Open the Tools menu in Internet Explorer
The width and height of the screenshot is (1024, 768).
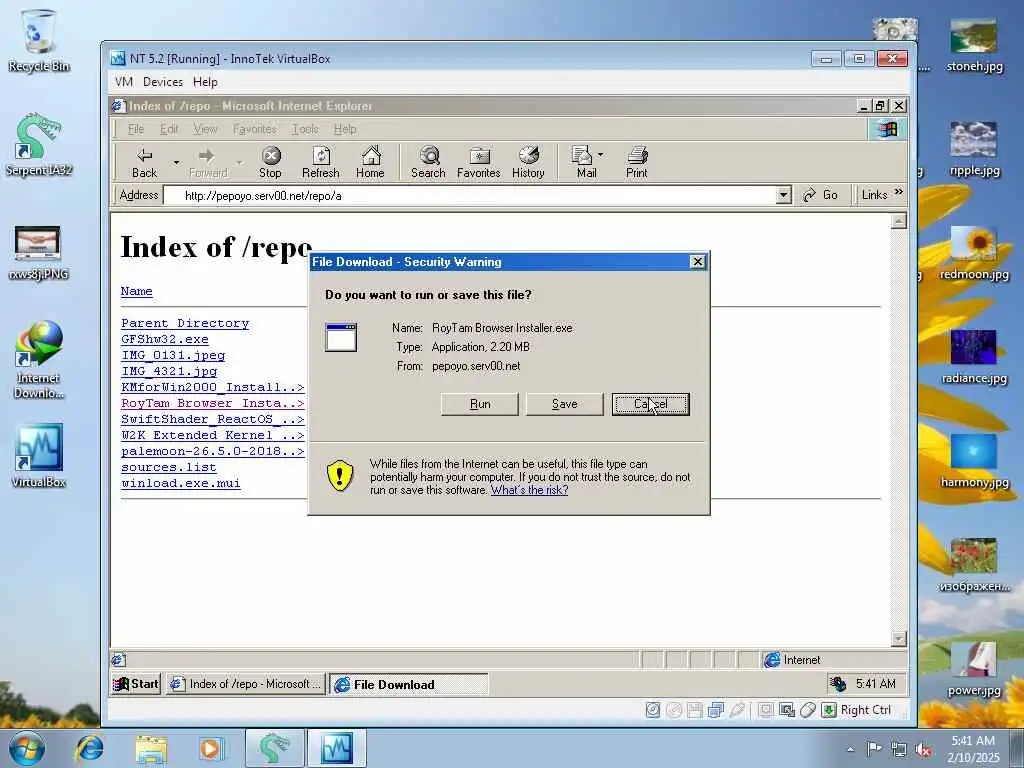point(305,129)
